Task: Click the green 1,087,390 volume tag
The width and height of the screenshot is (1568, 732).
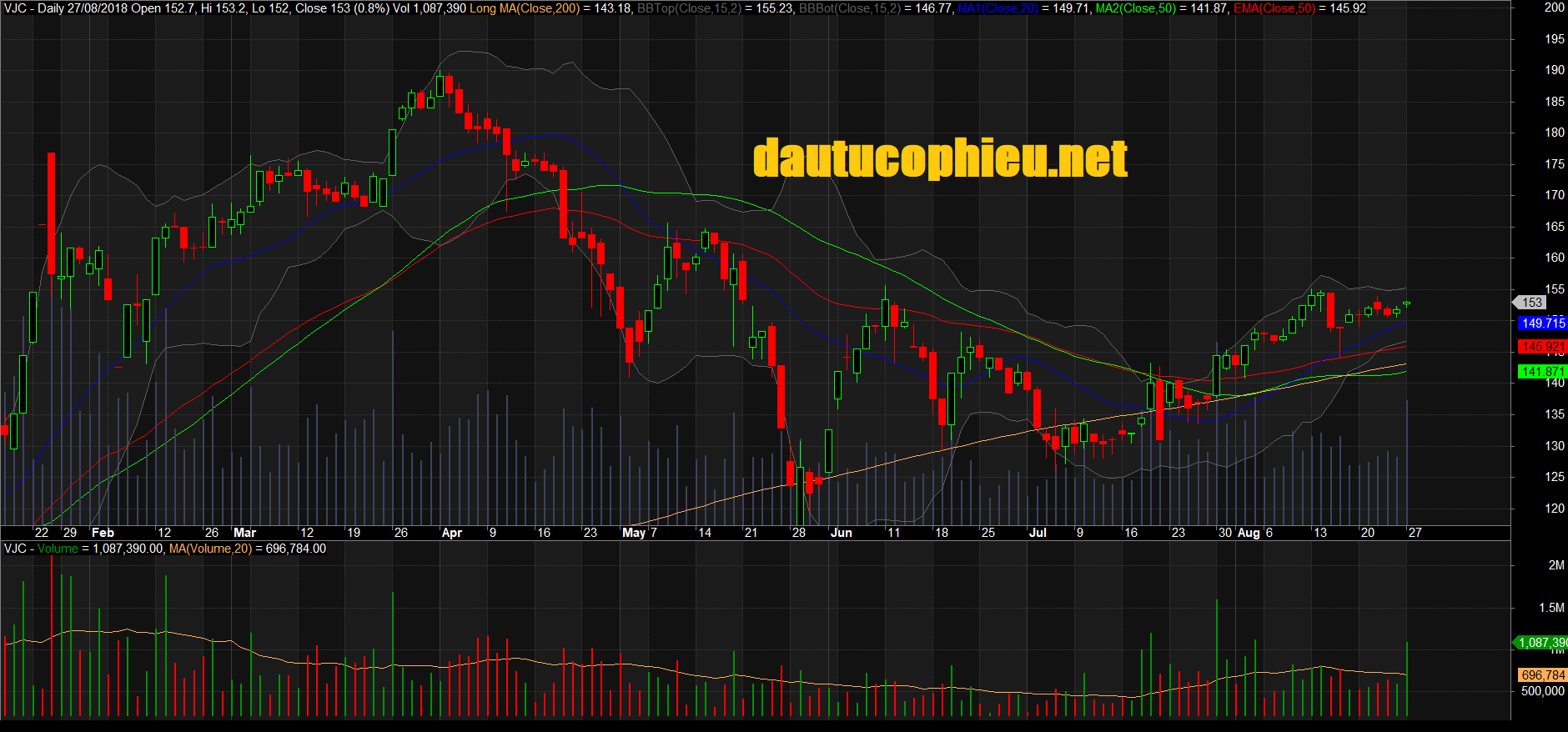Action: [x=1542, y=643]
